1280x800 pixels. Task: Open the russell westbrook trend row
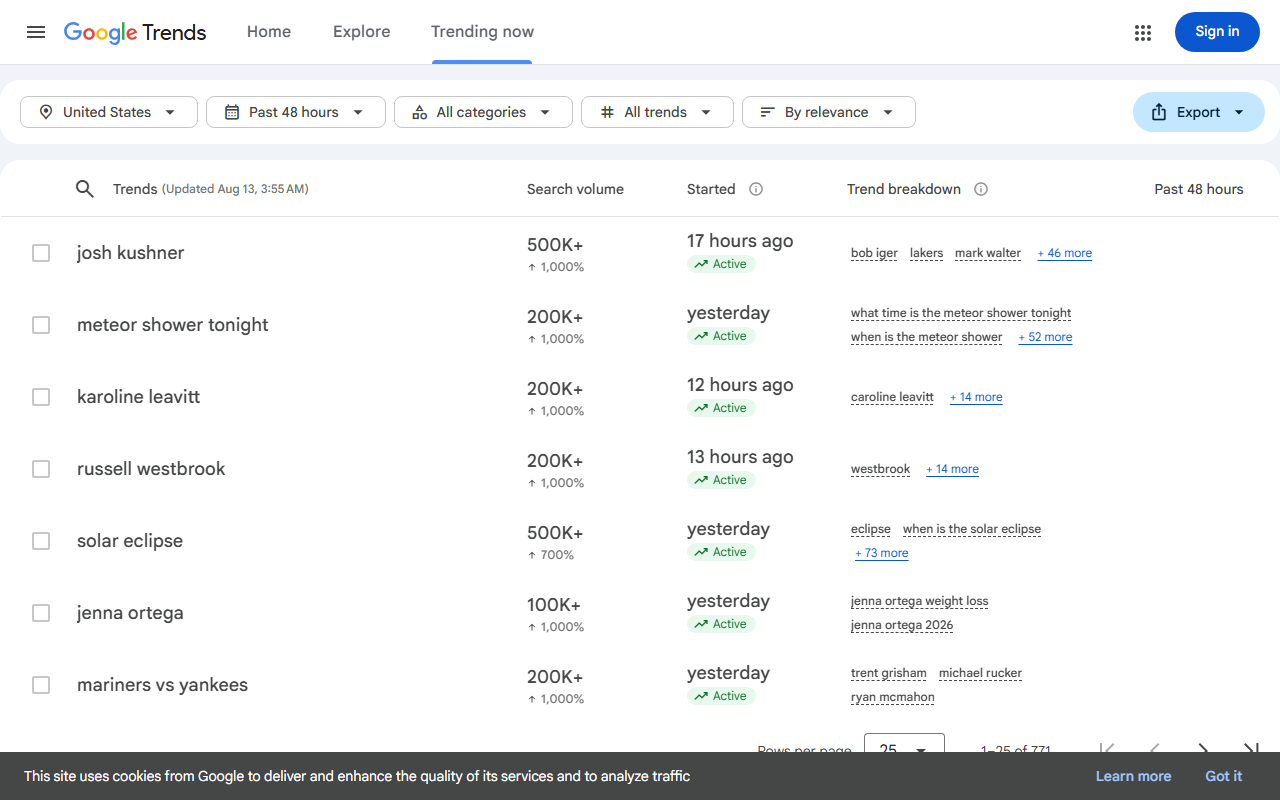[151, 469]
